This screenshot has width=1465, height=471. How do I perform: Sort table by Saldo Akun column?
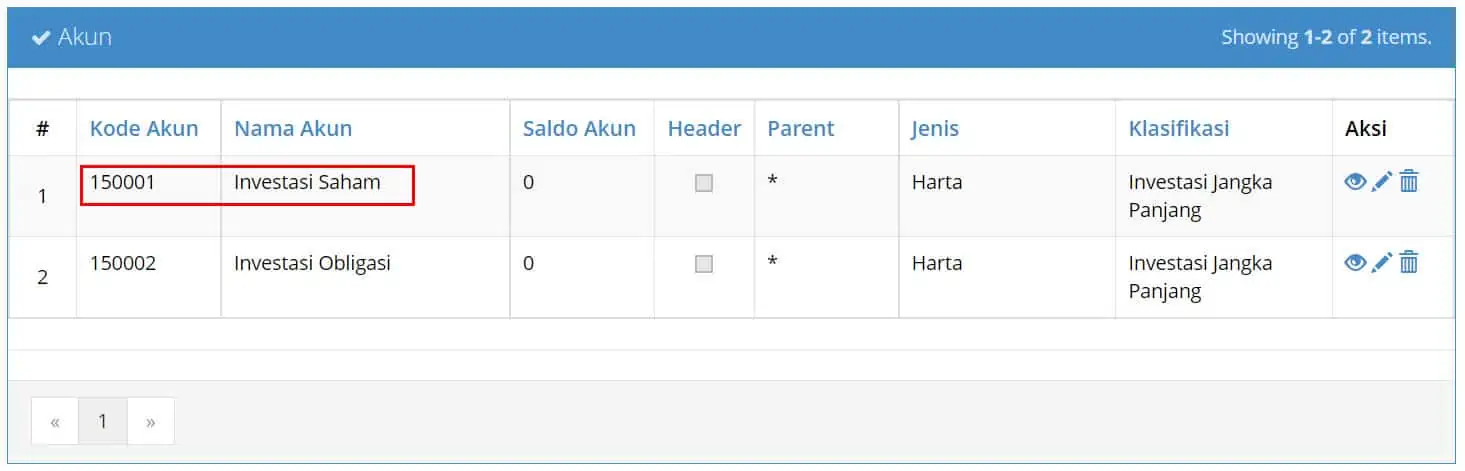[579, 129]
